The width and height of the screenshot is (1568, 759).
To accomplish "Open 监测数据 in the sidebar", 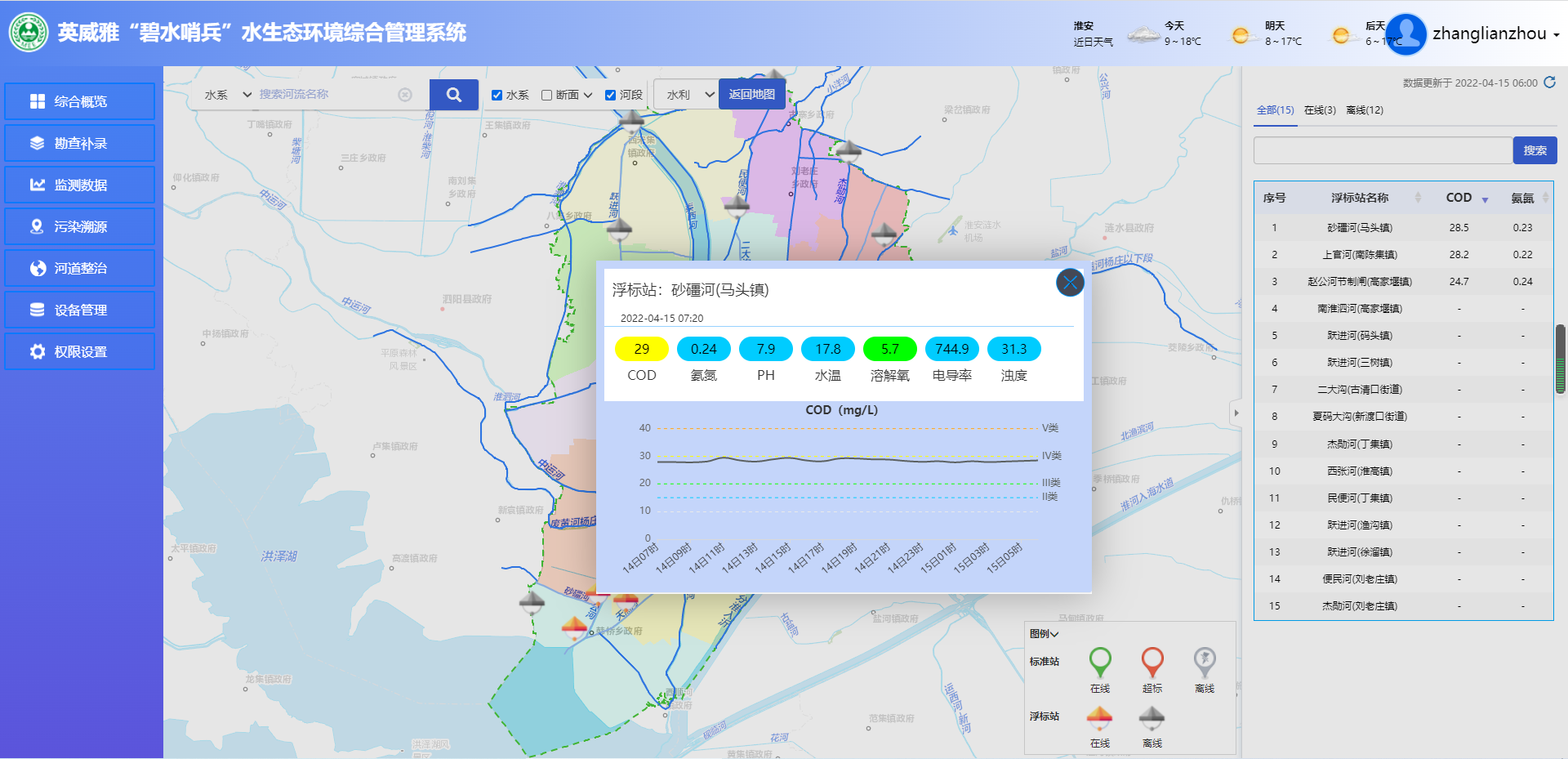I will tap(80, 185).
